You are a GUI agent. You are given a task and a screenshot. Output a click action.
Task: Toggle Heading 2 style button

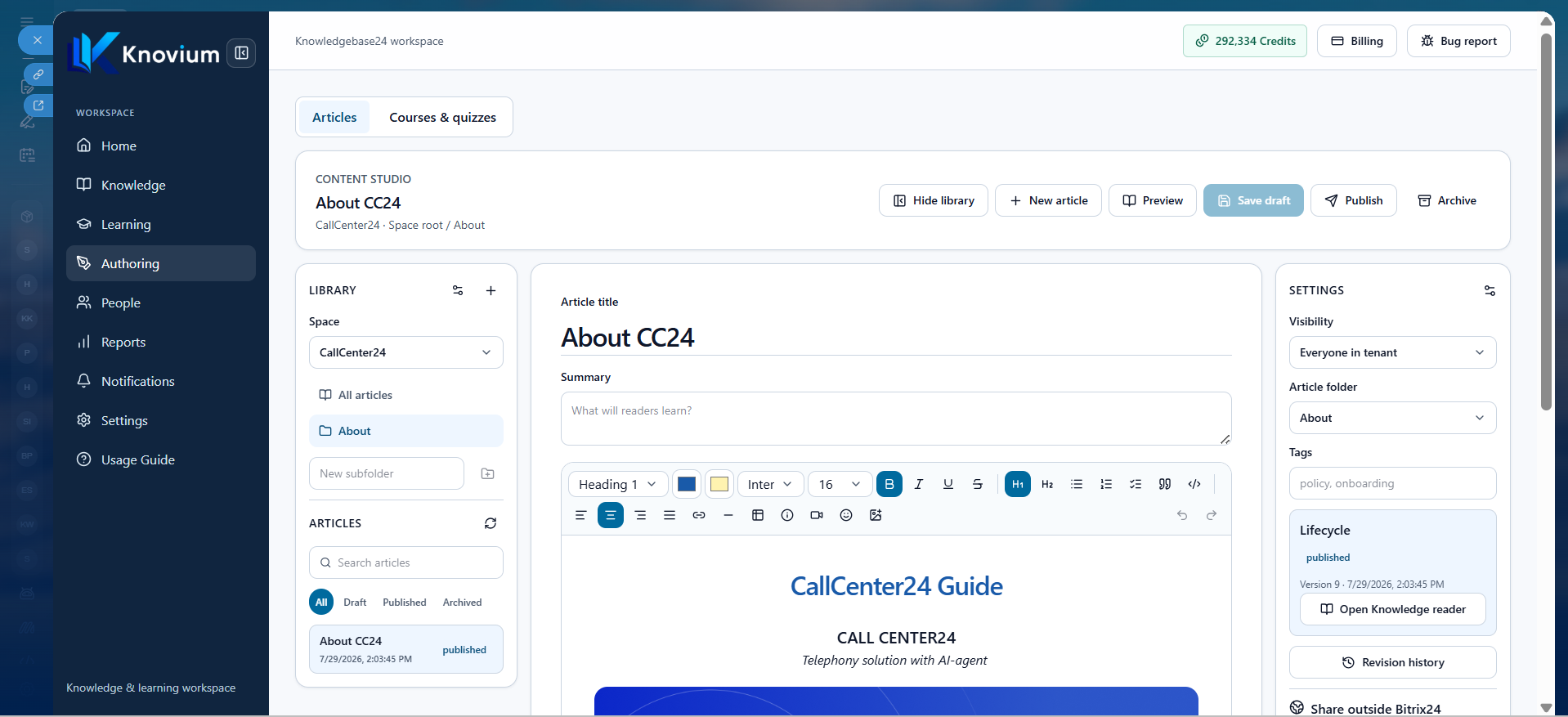tap(1047, 484)
